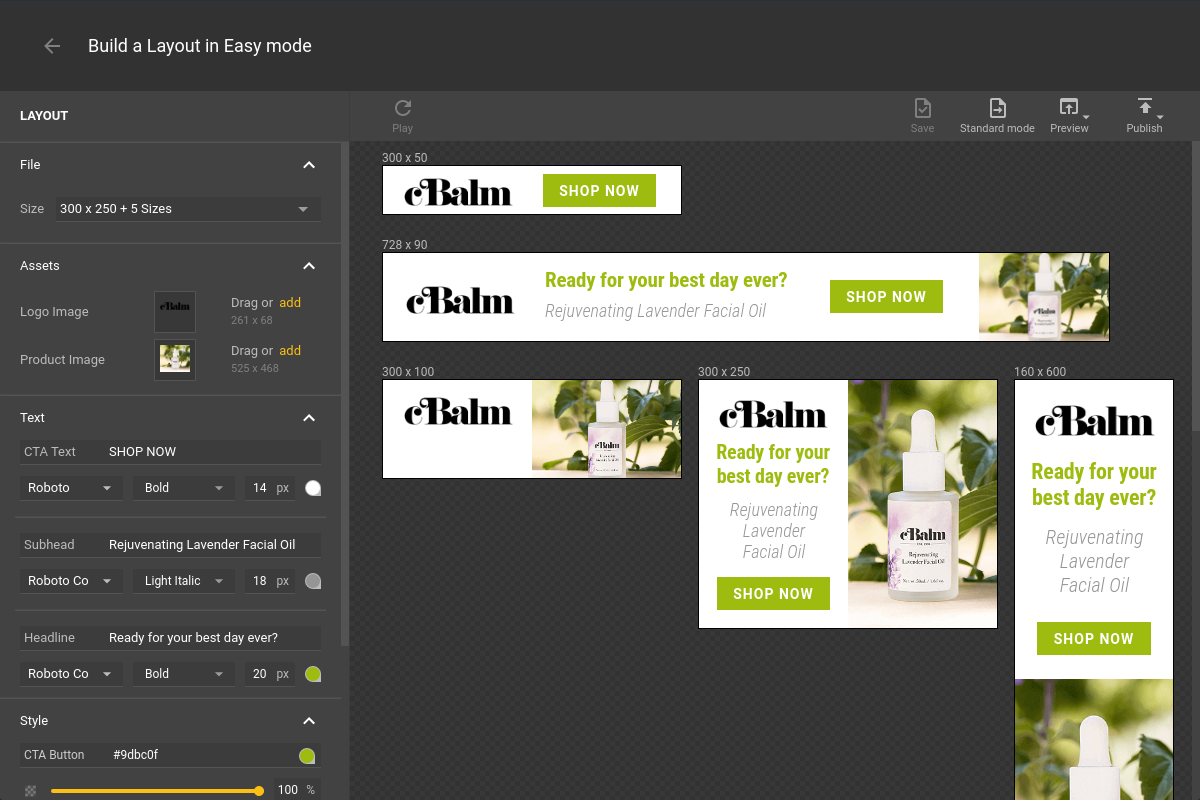Select the 300 x 50 banner preview
The width and height of the screenshot is (1200, 800).
[532, 190]
